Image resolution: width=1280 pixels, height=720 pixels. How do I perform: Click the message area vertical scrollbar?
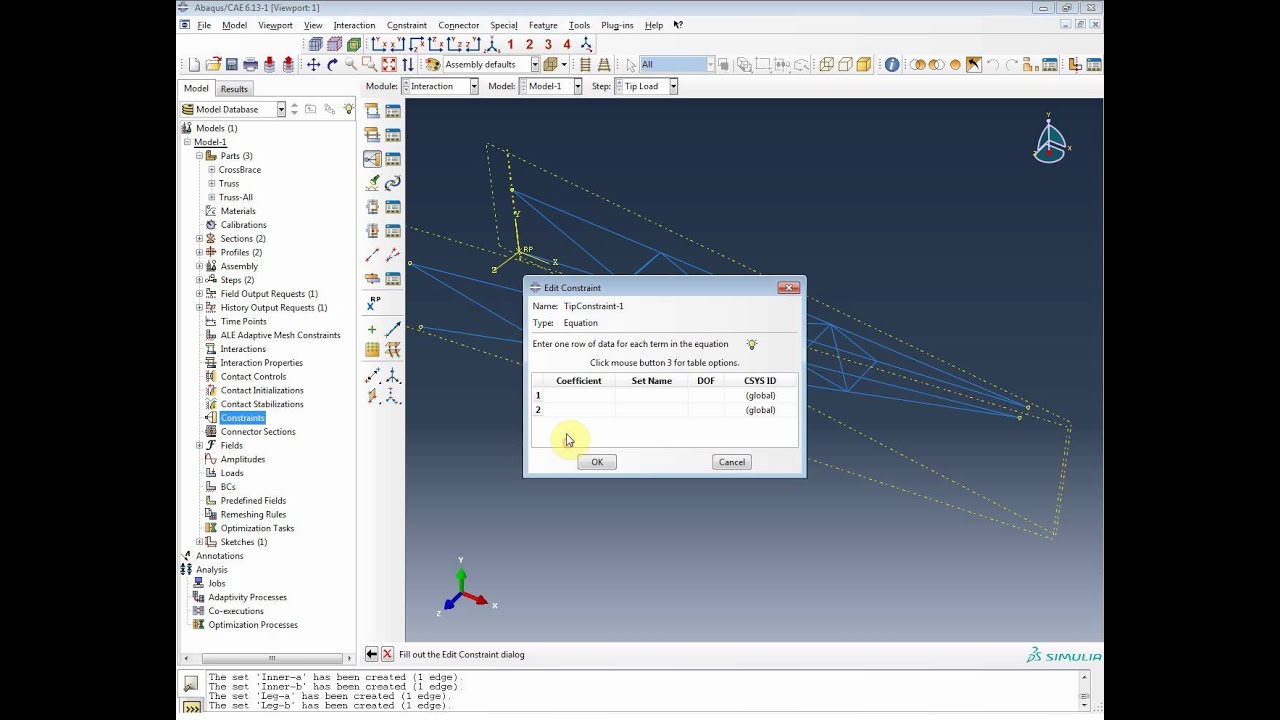tap(1084, 690)
